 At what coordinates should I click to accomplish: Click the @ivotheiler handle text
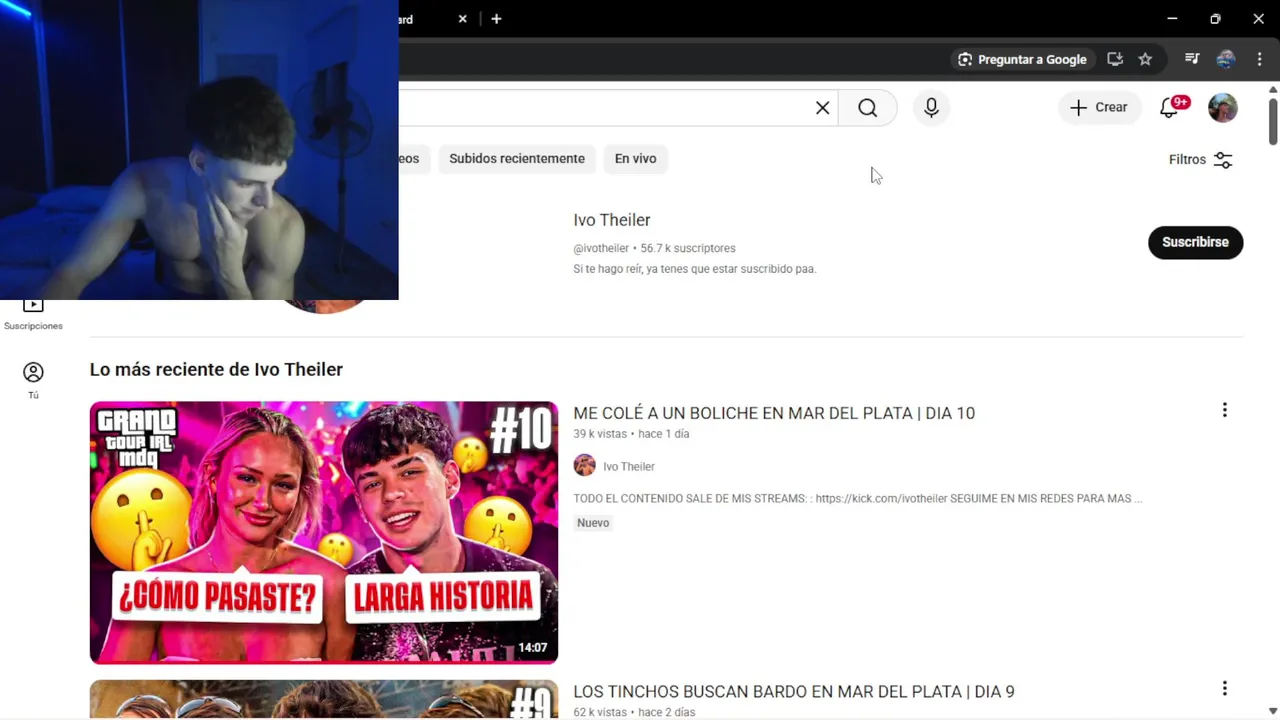pyautogui.click(x=601, y=248)
